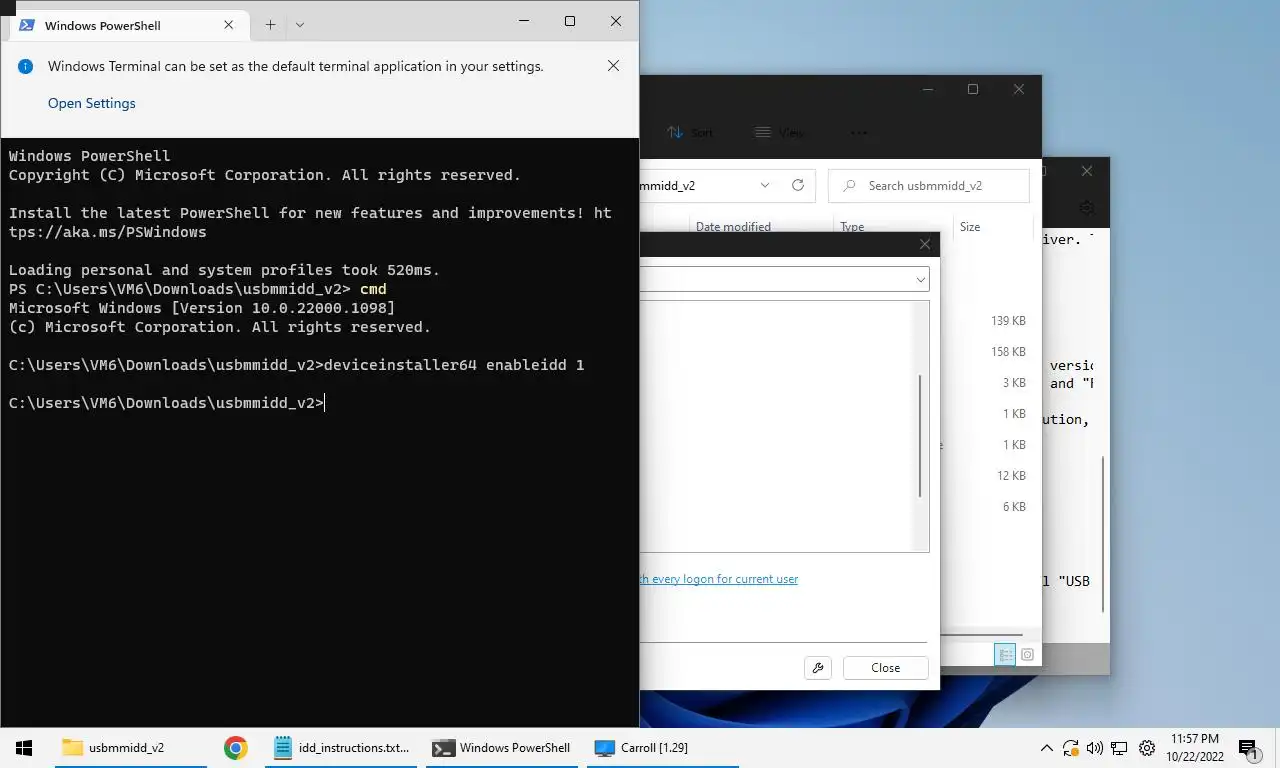Image resolution: width=1280 pixels, height=768 pixels.
Task: Click the gear icon in rear text window
Action: coord(1087,209)
